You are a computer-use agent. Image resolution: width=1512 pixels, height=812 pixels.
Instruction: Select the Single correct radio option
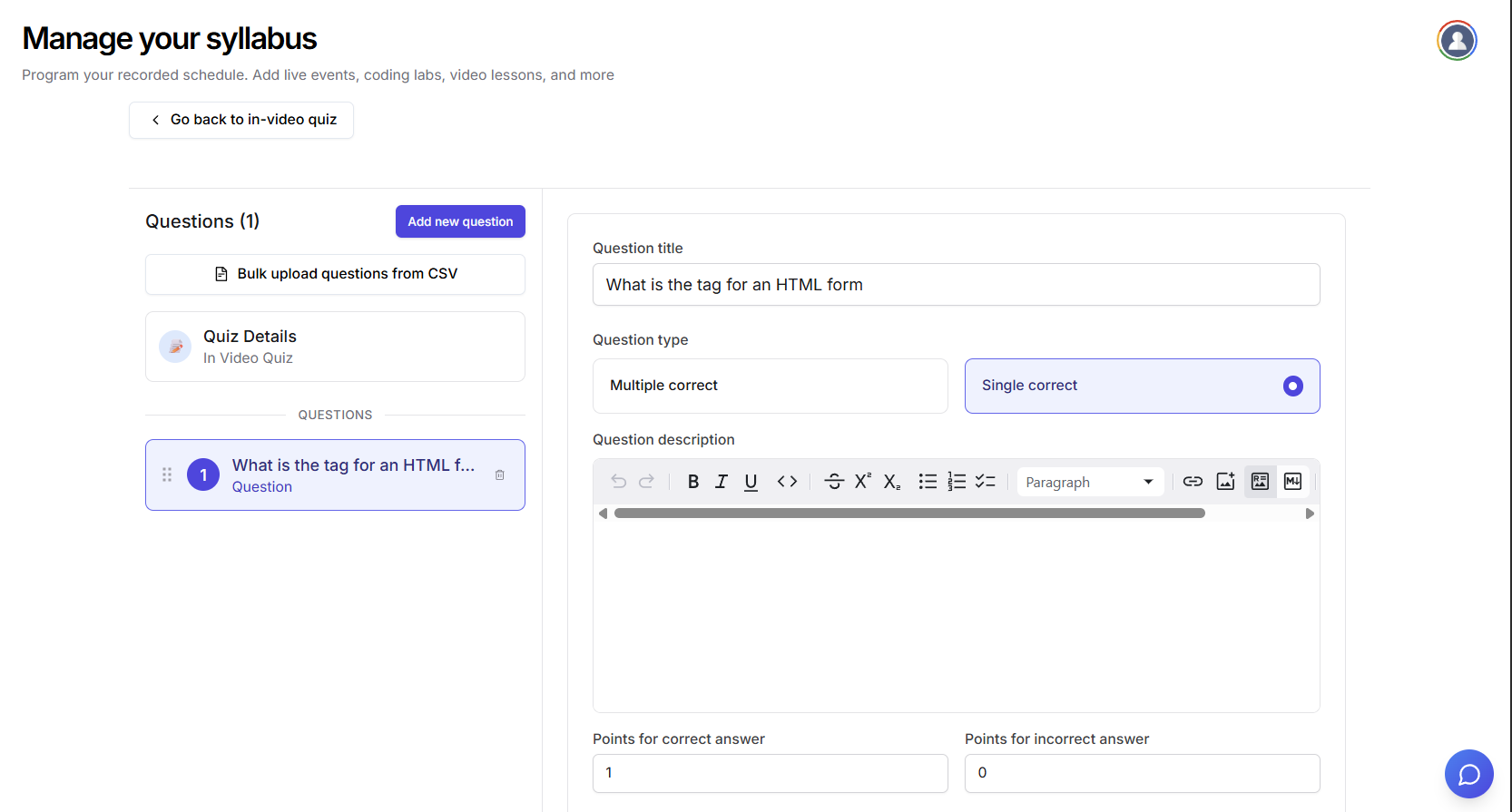(1292, 386)
